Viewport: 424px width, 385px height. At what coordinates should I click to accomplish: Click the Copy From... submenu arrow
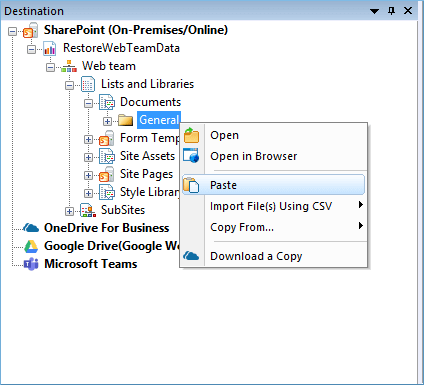click(360, 226)
